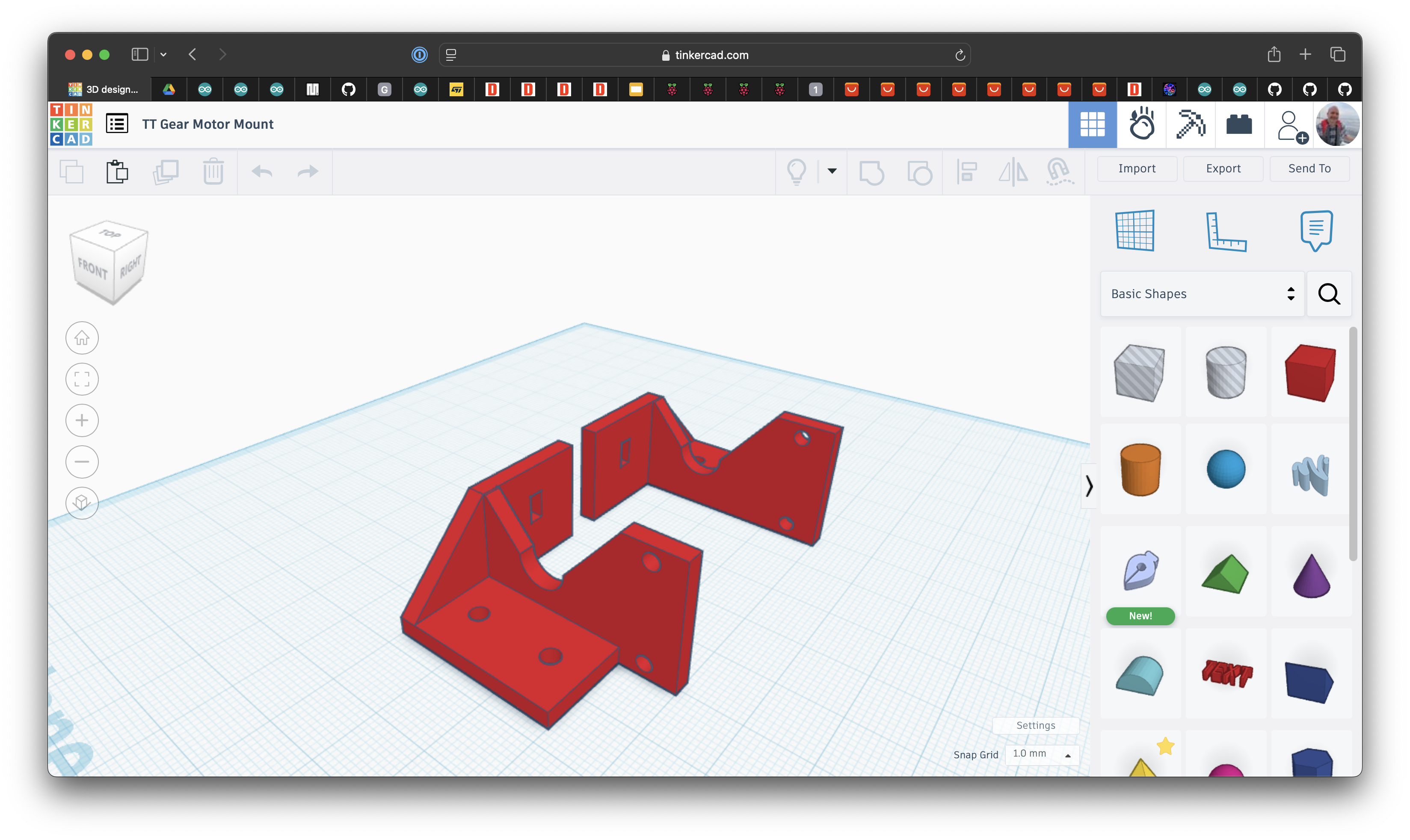Click the Delete trash can icon

point(213,172)
